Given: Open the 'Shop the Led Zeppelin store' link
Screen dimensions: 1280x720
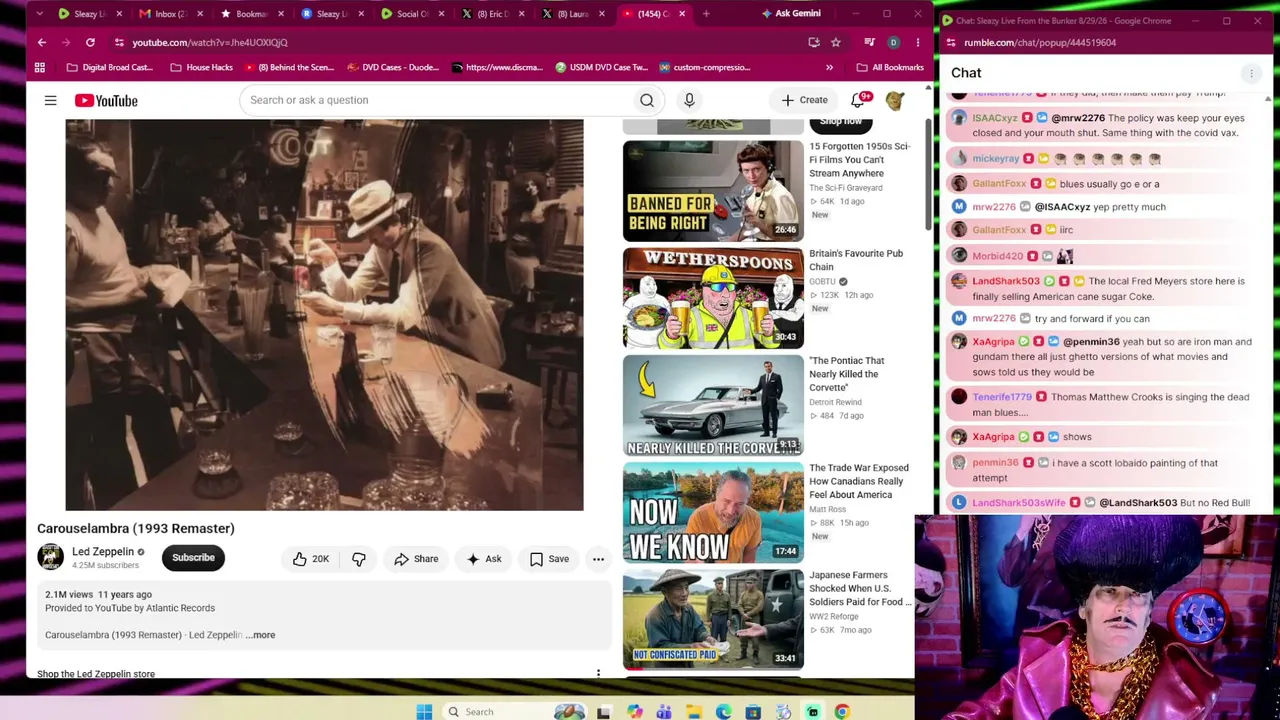Looking at the screenshot, I should 96,674.
